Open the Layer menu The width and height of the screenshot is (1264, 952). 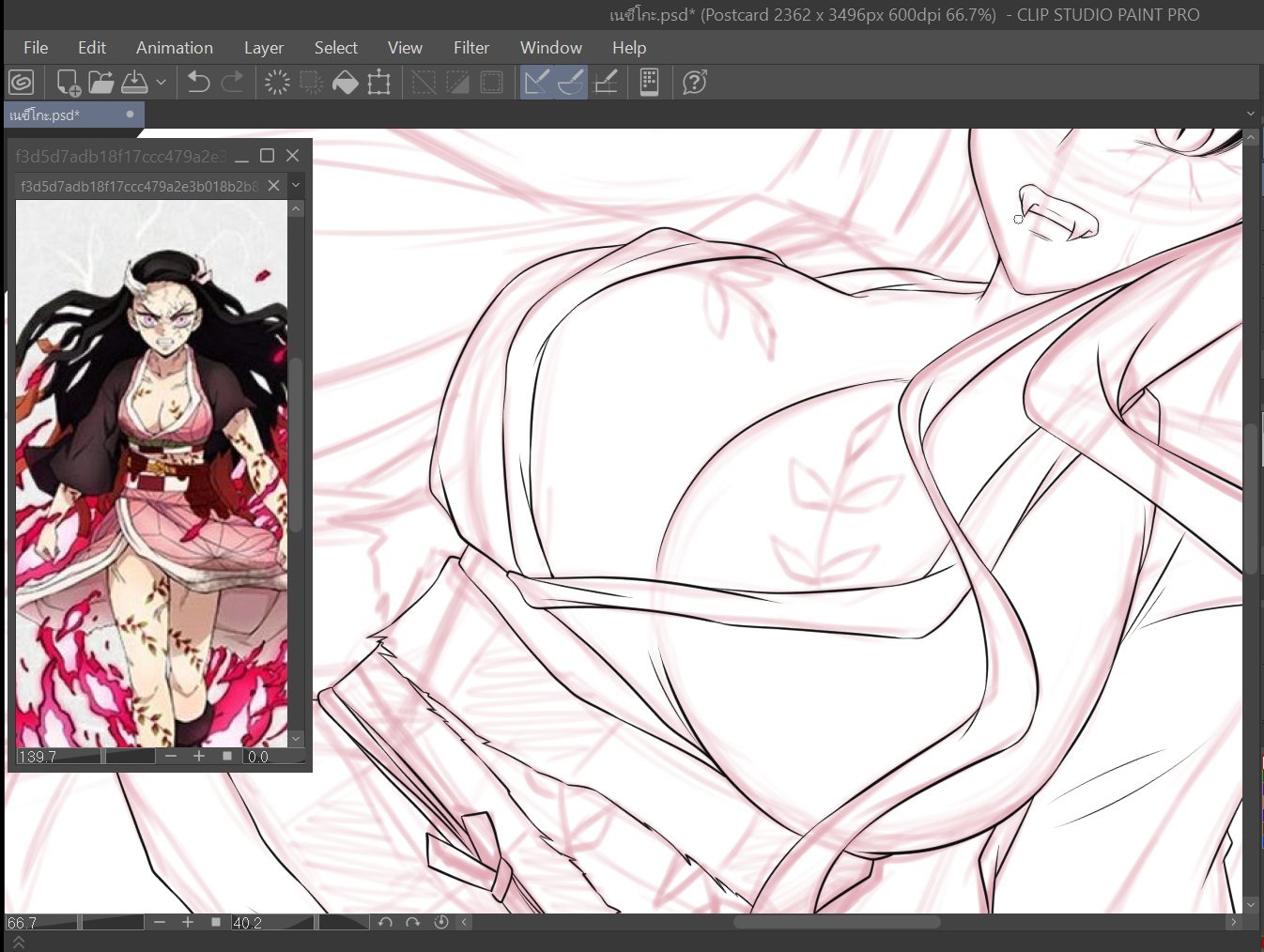coord(264,48)
